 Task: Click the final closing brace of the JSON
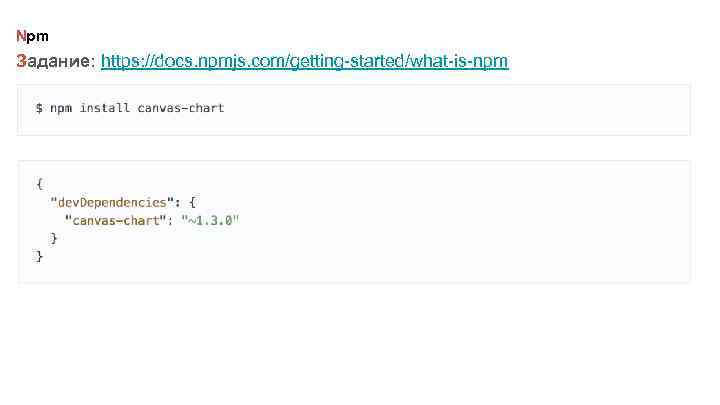39,257
